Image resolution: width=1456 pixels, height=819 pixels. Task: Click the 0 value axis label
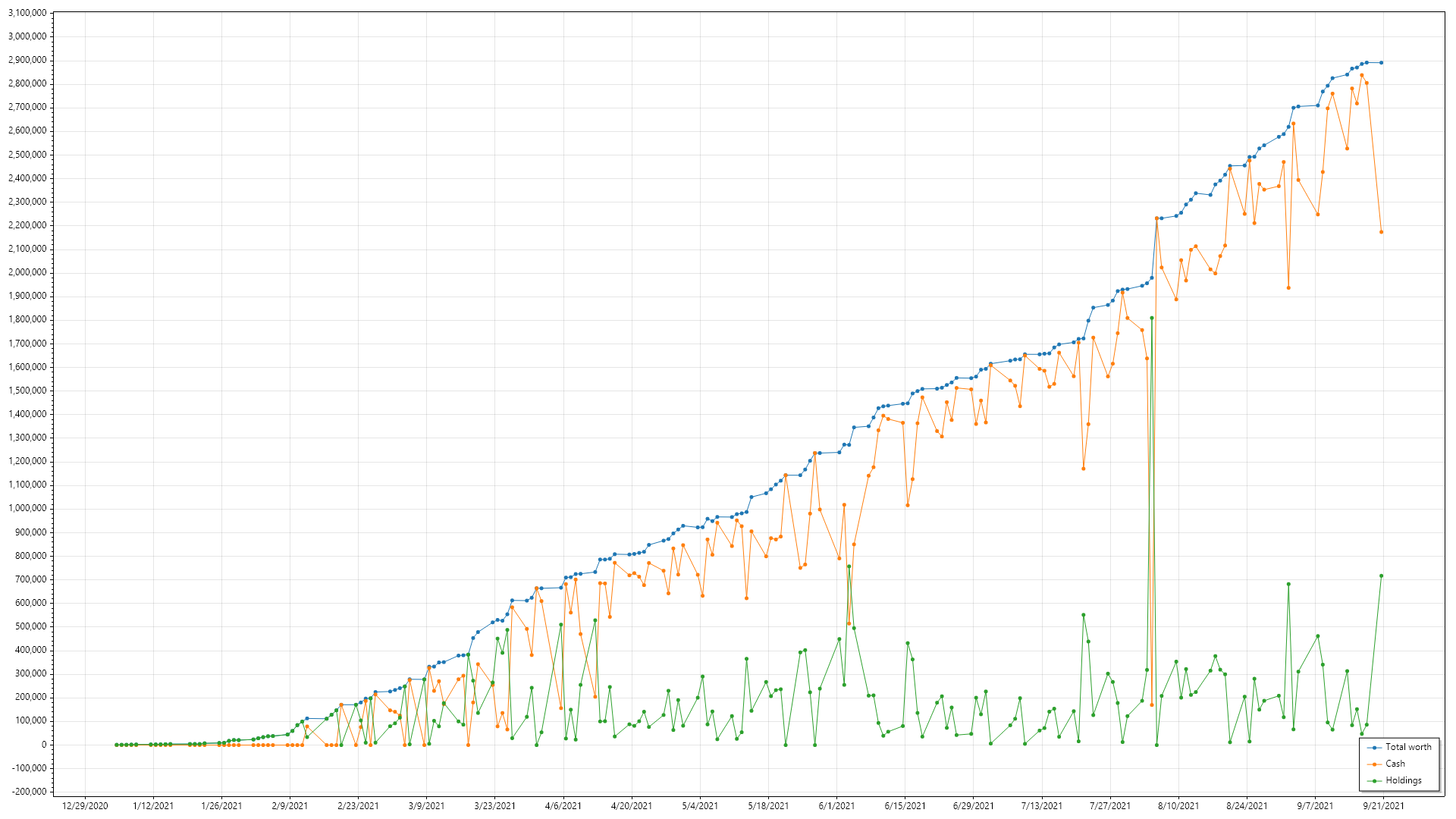tap(43, 745)
